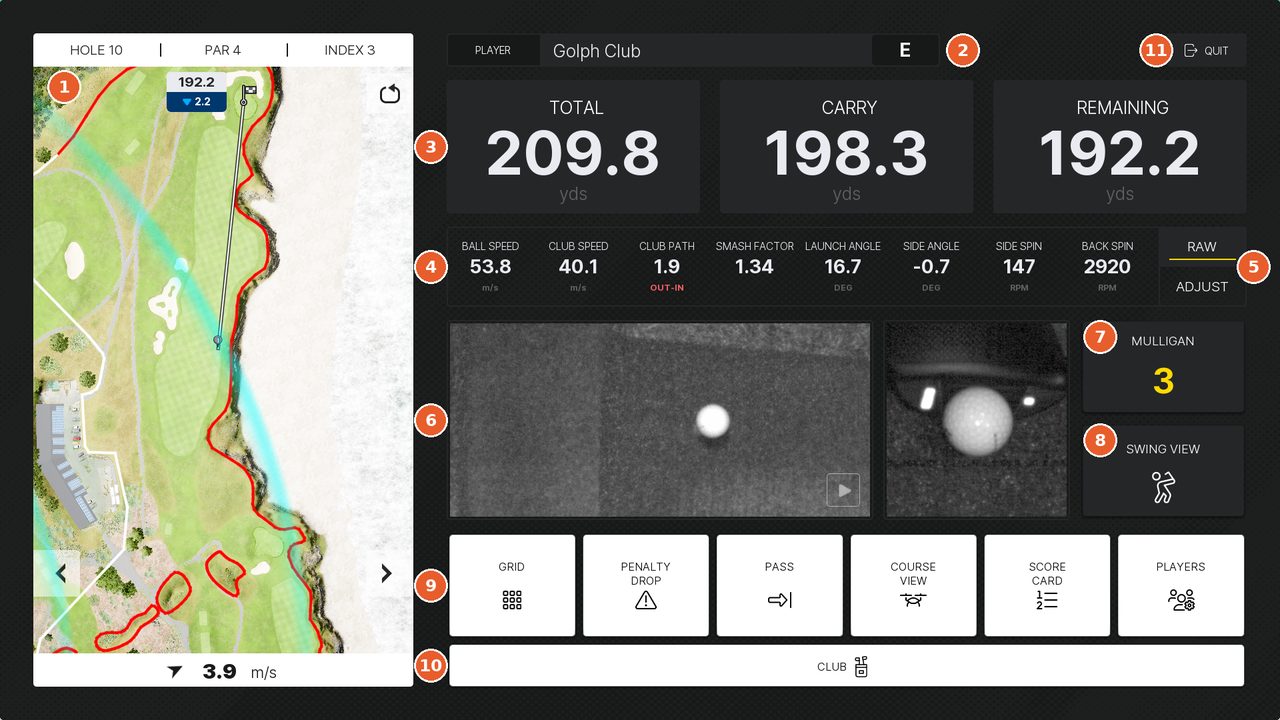Click the PAR 4 label
Image resolution: width=1280 pixels, height=720 pixels.
click(222, 50)
